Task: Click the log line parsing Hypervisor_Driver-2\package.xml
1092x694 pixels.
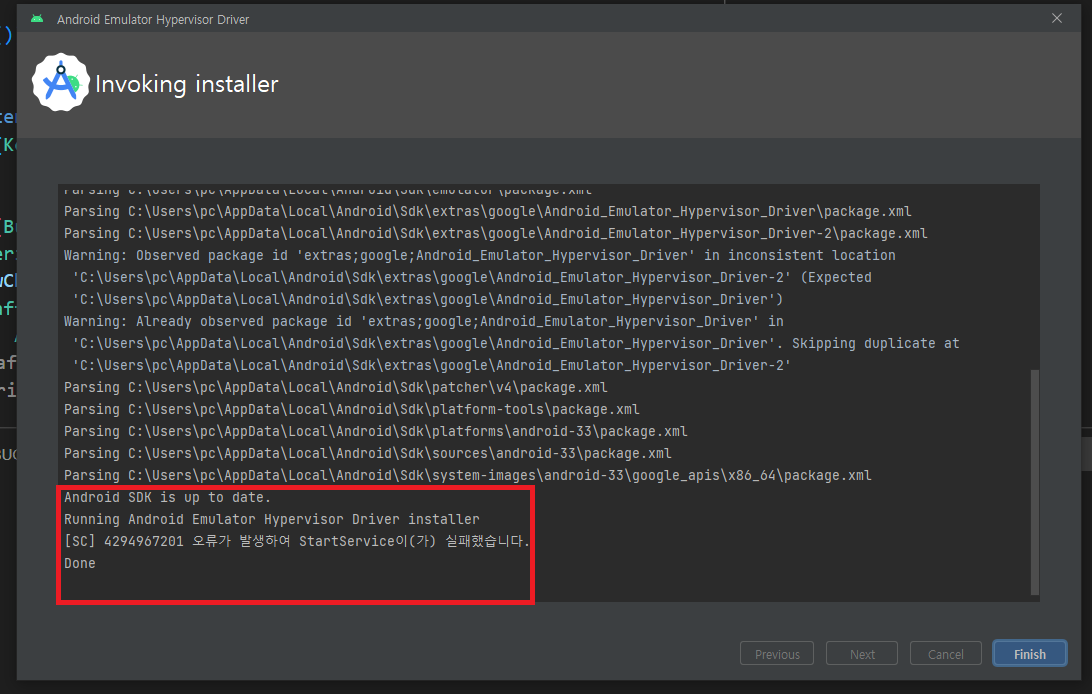Action: 495,233
